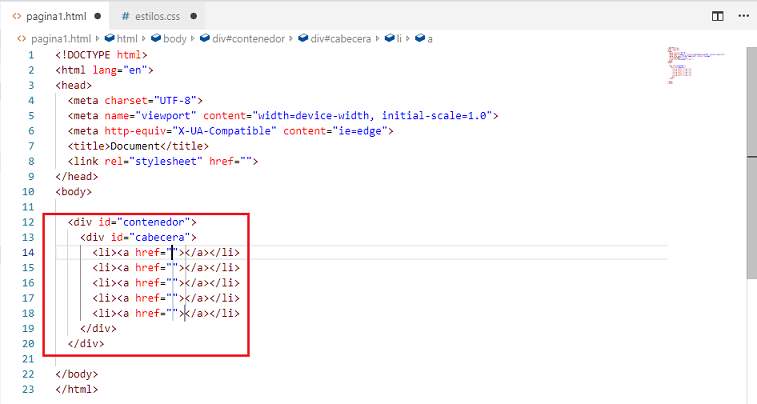The image size is (757, 404).
Task: Click the <!DOCTYPE html> line
Action: tap(101, 55)
